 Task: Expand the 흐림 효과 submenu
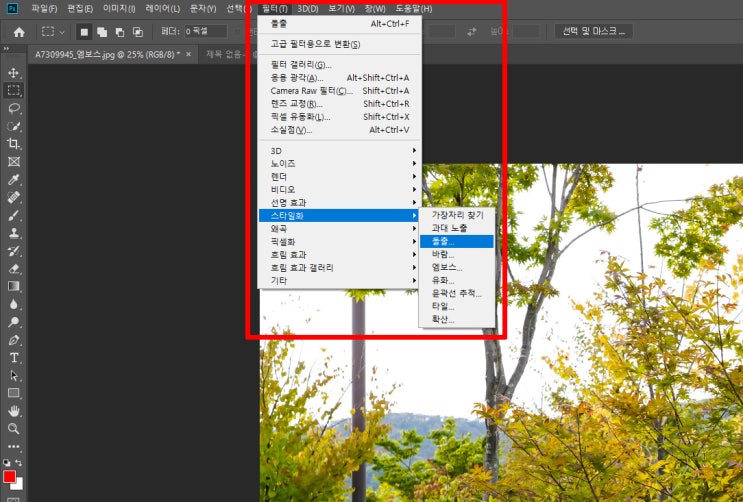click(339, 255)
